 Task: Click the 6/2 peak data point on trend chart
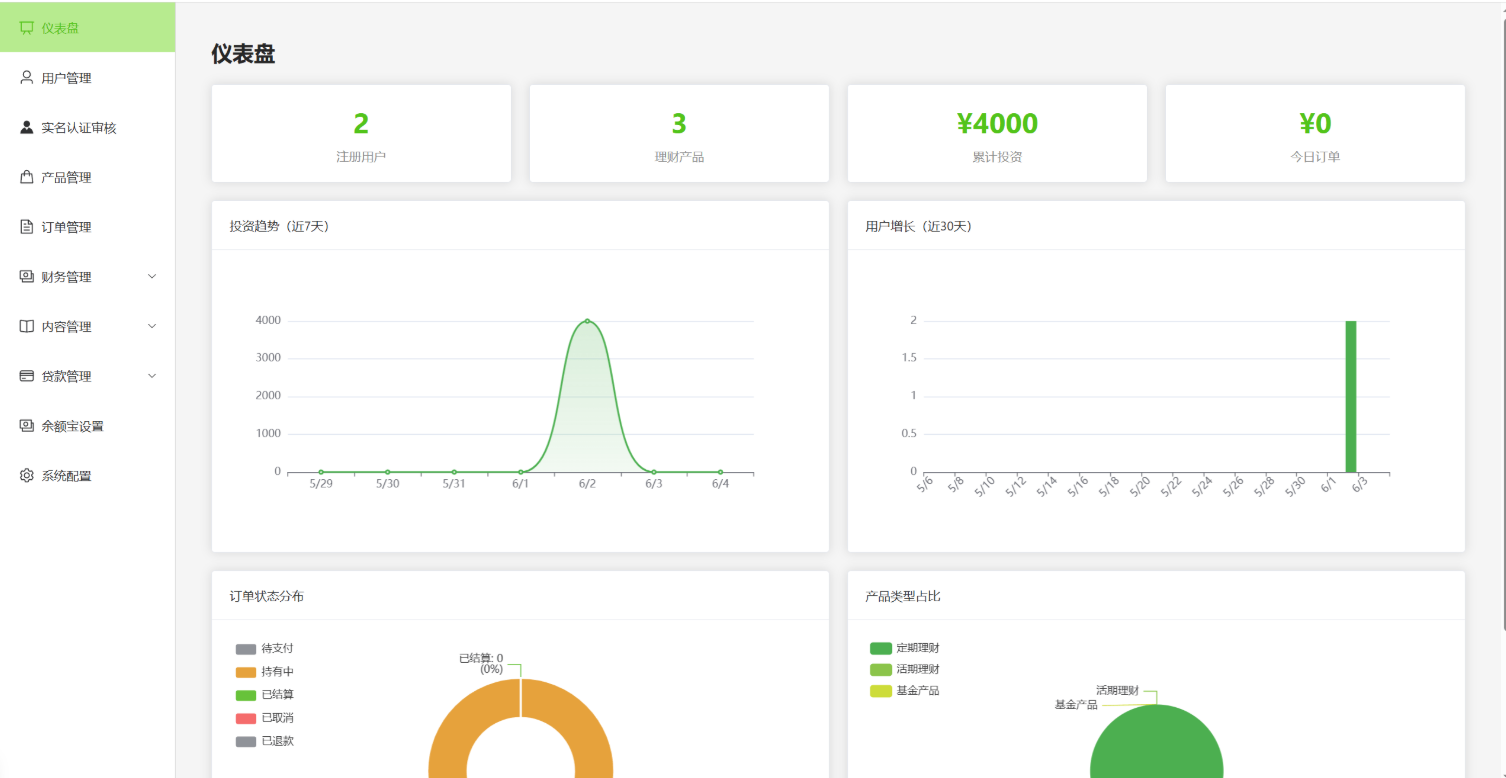[x=587, y=321]
